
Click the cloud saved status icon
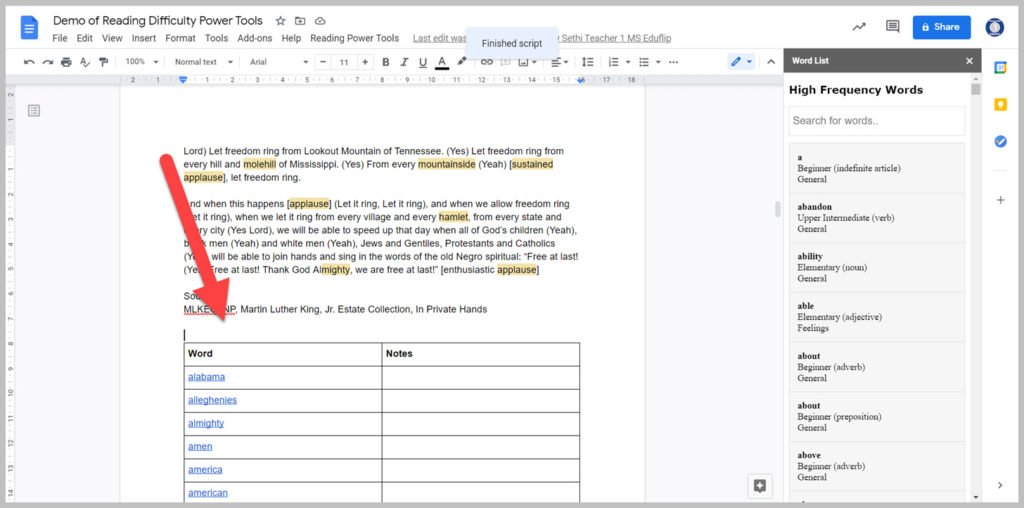(x=320, y=21)
